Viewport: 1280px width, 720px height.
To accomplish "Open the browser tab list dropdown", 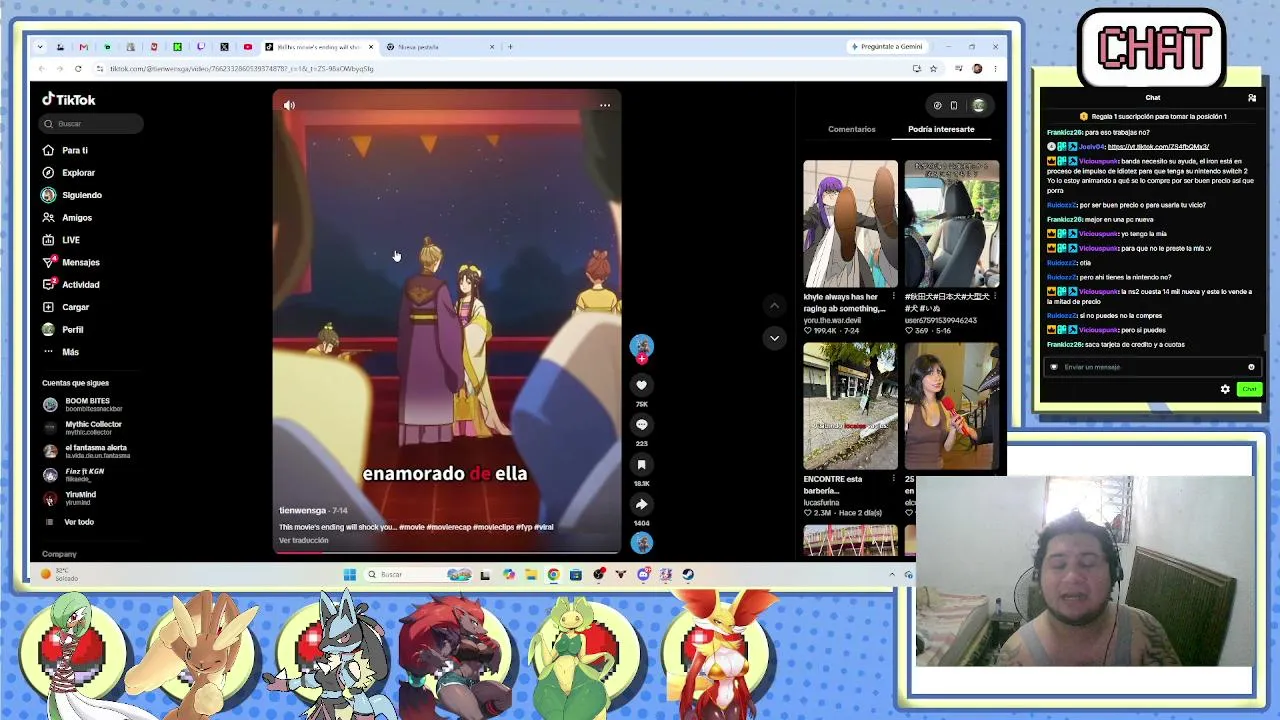I will pyautogui.click(x=40, y=47).
